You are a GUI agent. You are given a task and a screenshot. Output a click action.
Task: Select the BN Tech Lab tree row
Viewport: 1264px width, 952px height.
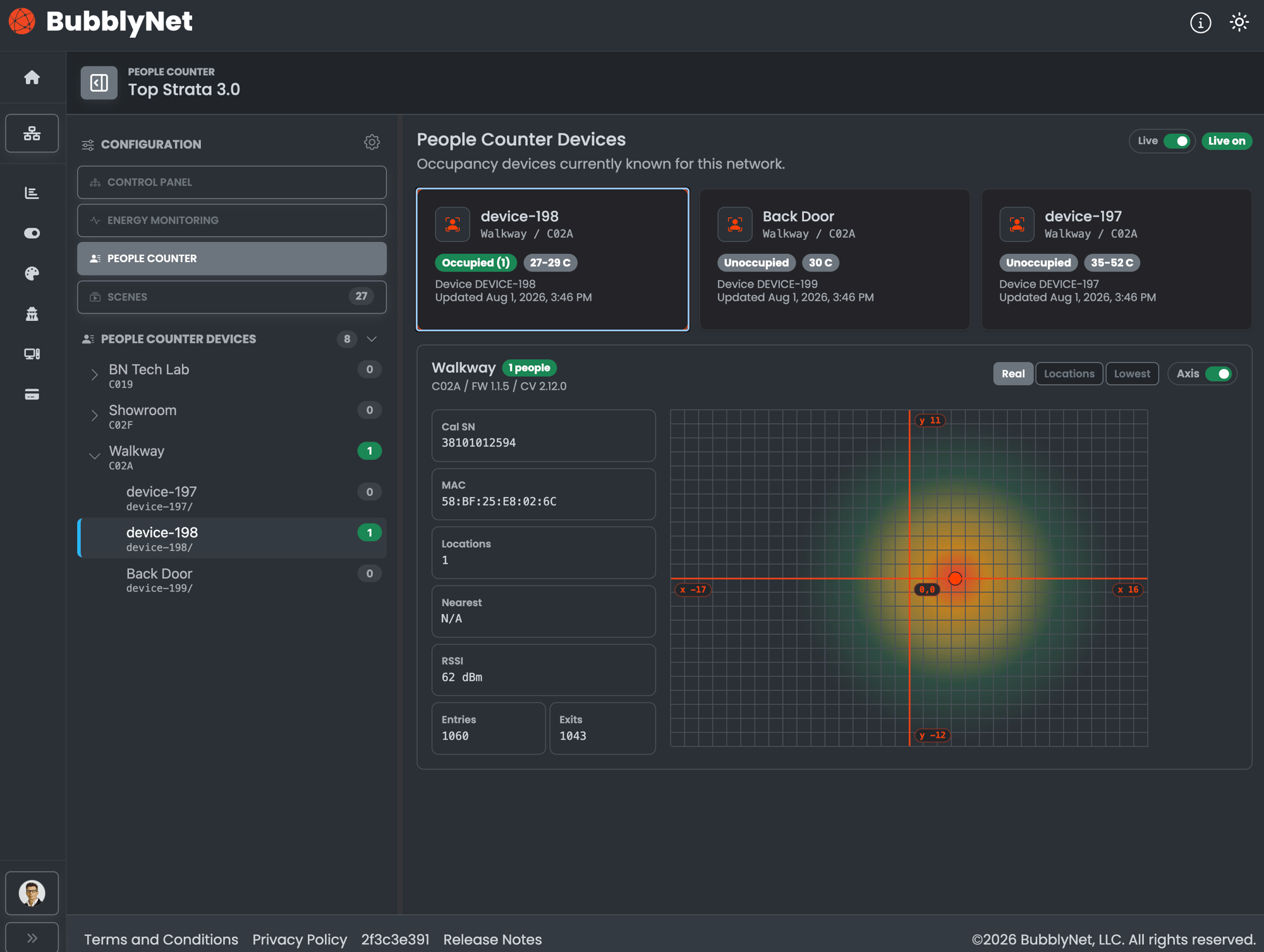coord(232,375)
